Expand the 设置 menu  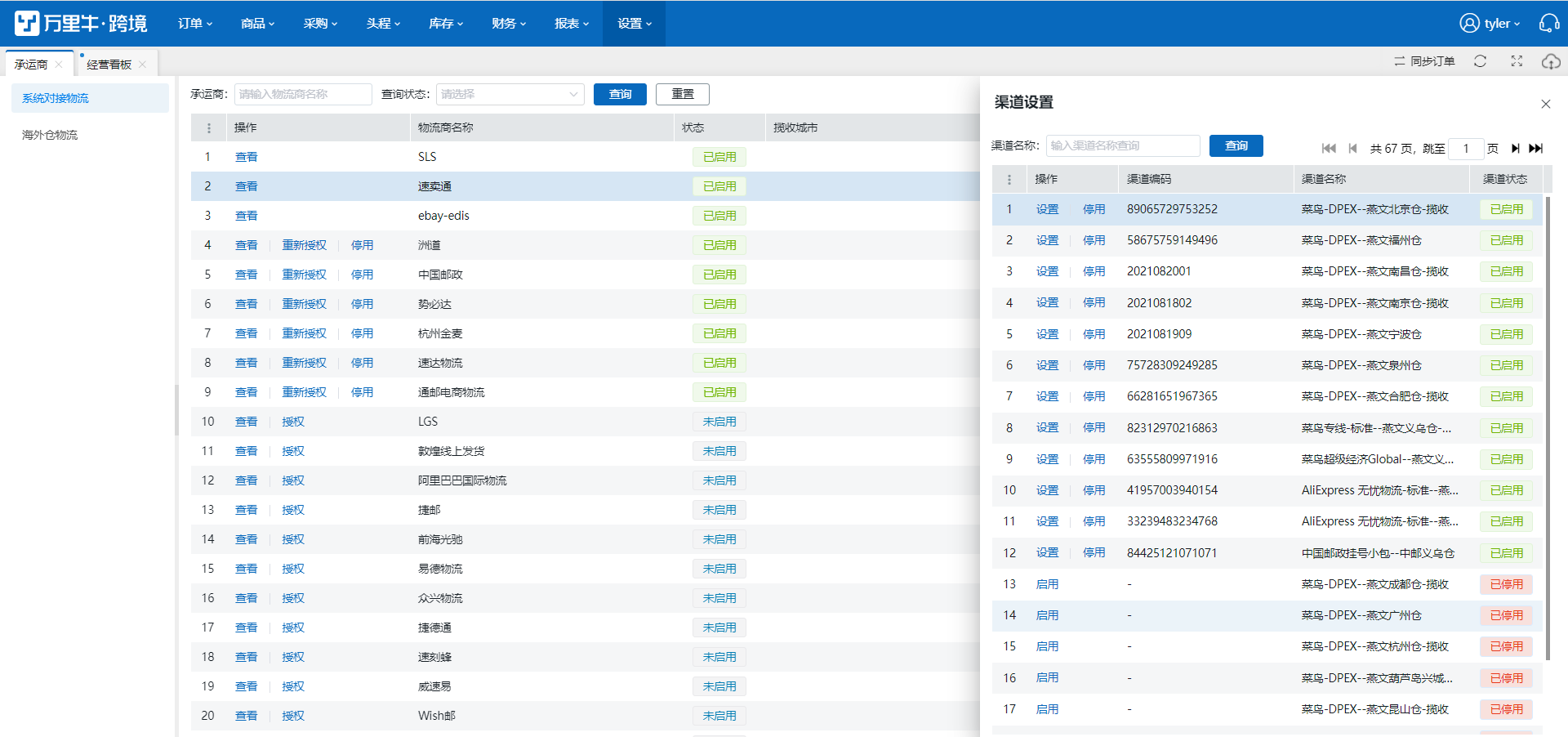pyautogui.click(x=635, y=23)
